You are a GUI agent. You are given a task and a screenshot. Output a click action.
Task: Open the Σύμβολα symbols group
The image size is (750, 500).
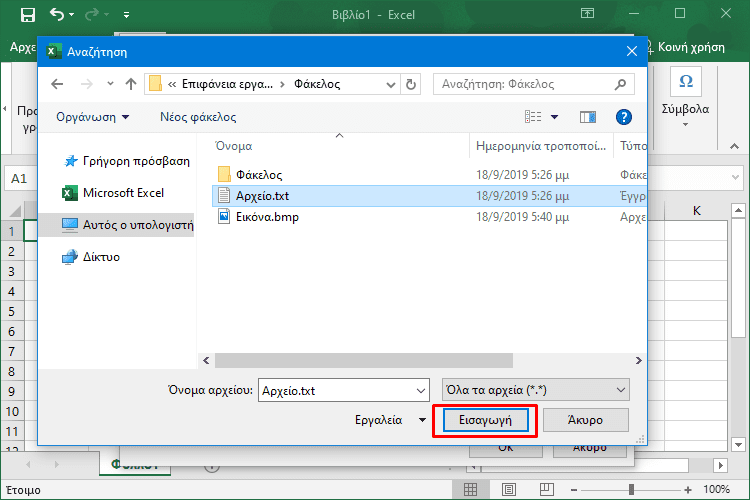685,98
